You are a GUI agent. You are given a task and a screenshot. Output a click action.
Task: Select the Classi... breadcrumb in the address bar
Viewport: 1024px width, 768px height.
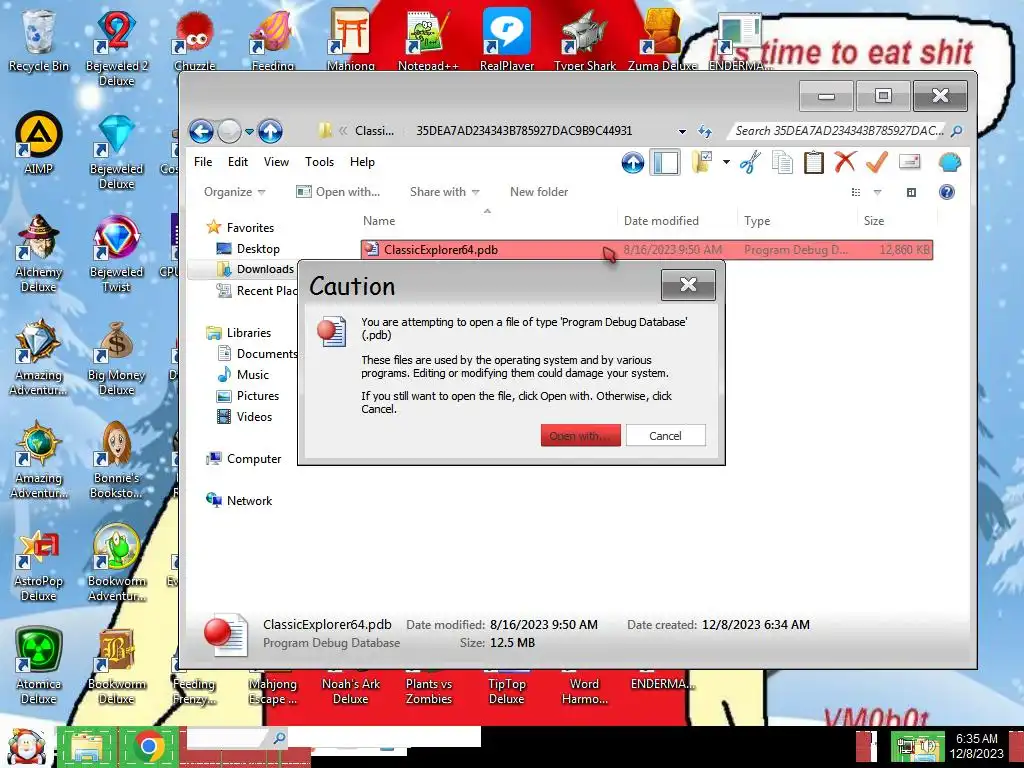click(x=374, y=131)
